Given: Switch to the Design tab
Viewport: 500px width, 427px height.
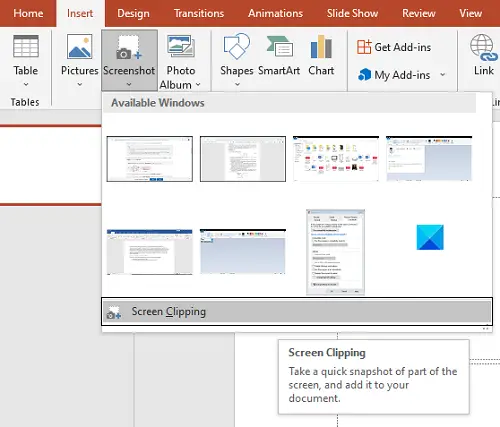Looking at the screenshot, I should pos(133,13).
